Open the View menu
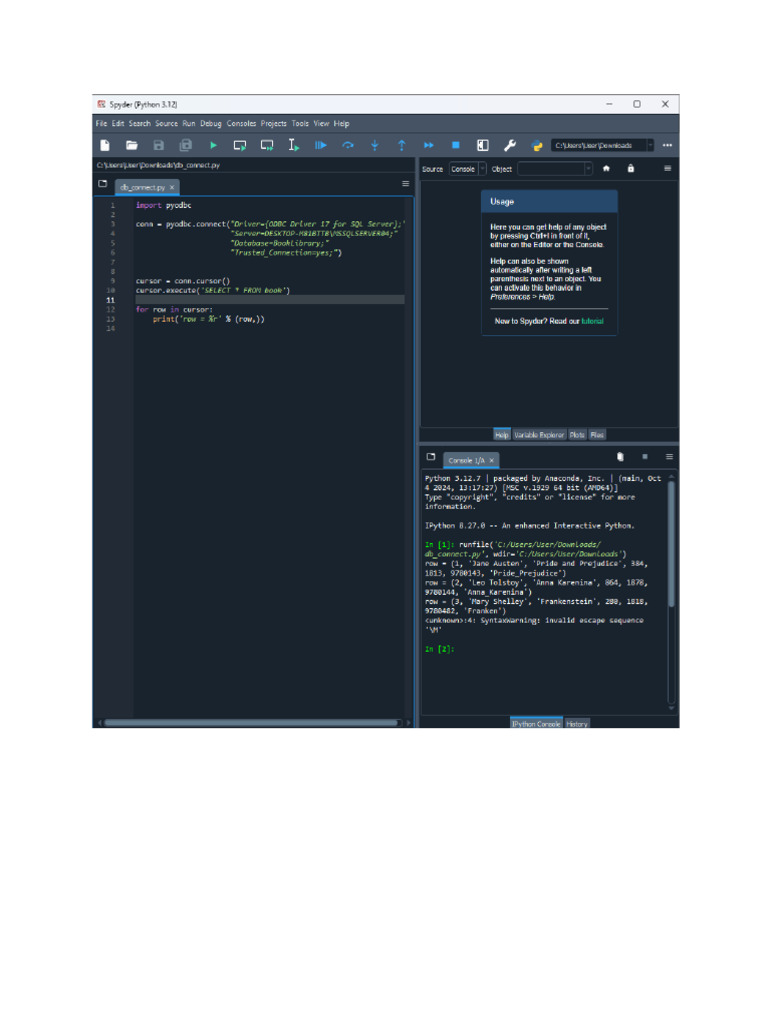This screenshot has height=1024, width=768. tap(321, 123)
